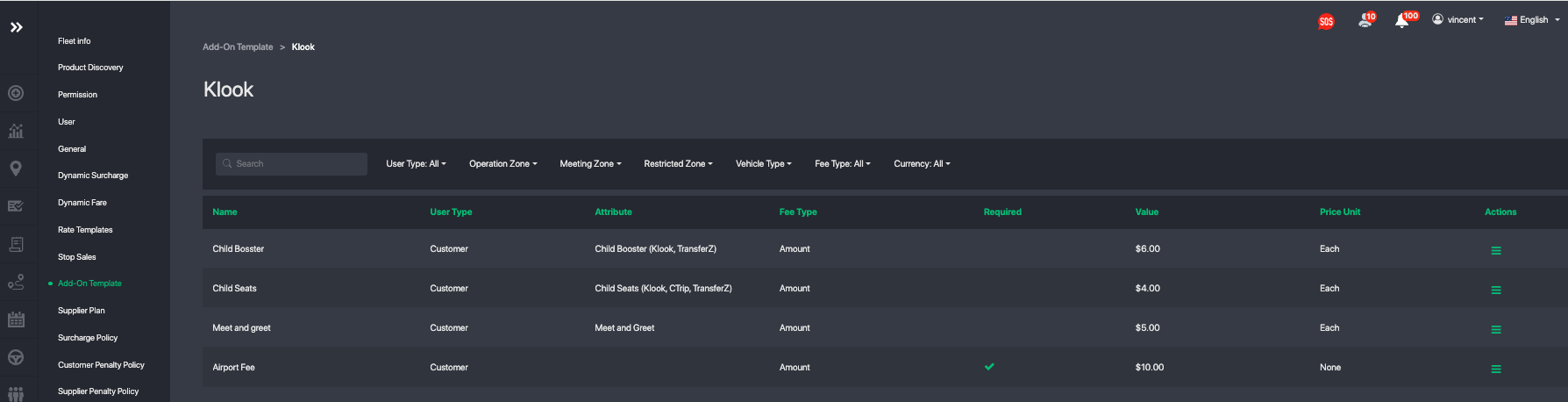Open actions menu for Child Seats row
Screen dimensions: 1568x402
(x=1496, y=290)
